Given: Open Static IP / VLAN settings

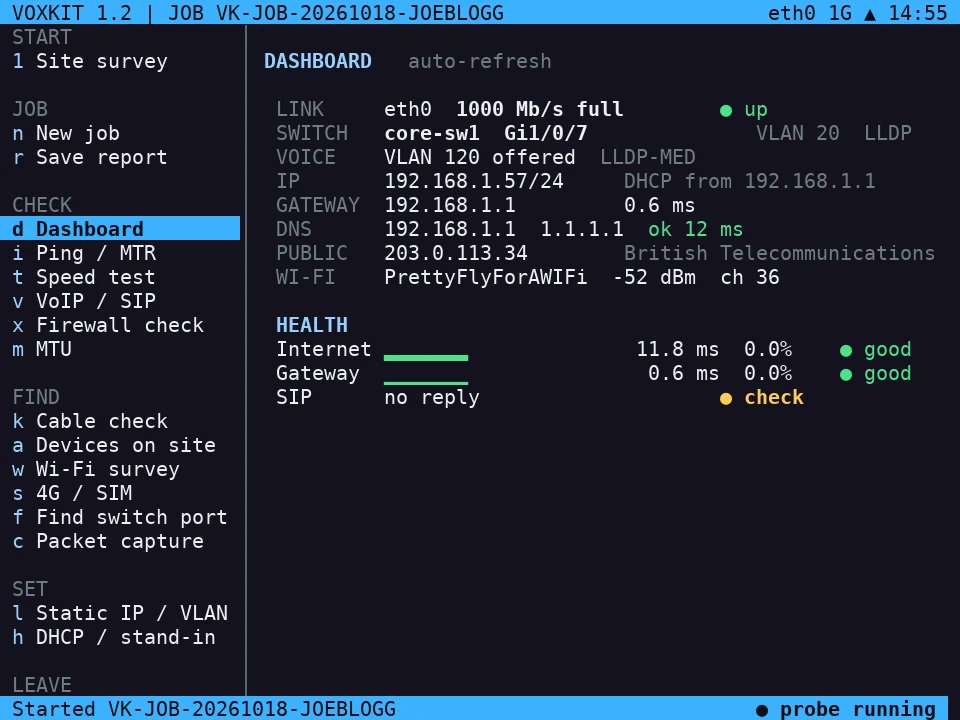Looking at the screenshot, I should pyautogui.click(x=120, y=613).
